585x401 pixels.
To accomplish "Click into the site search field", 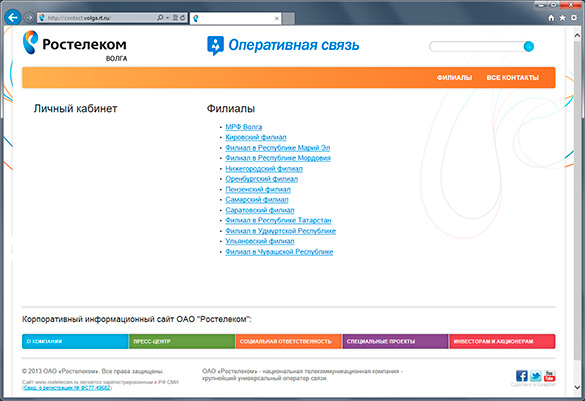I will (x=476, y=46).
